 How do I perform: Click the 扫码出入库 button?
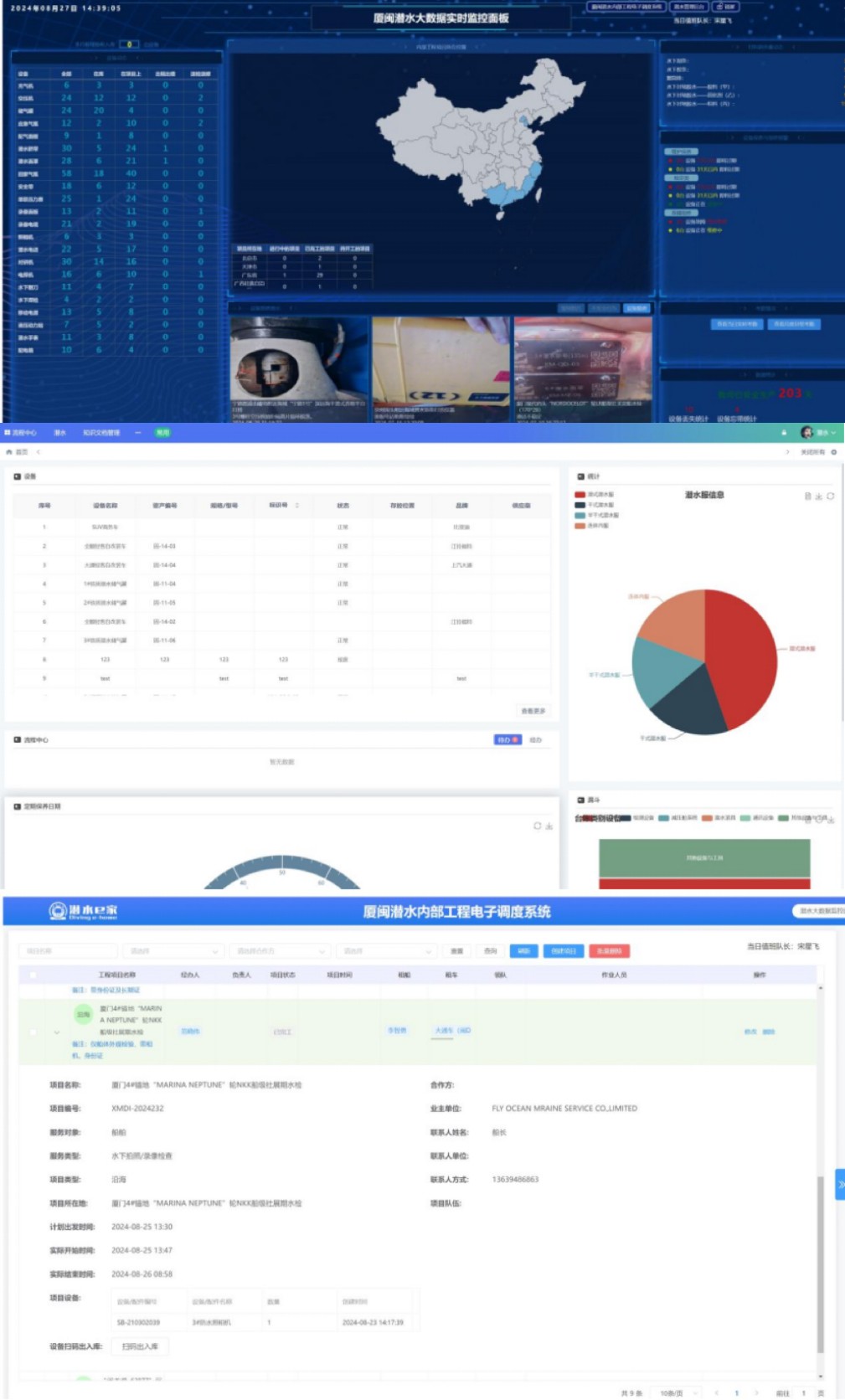(x=140, y=1346)
